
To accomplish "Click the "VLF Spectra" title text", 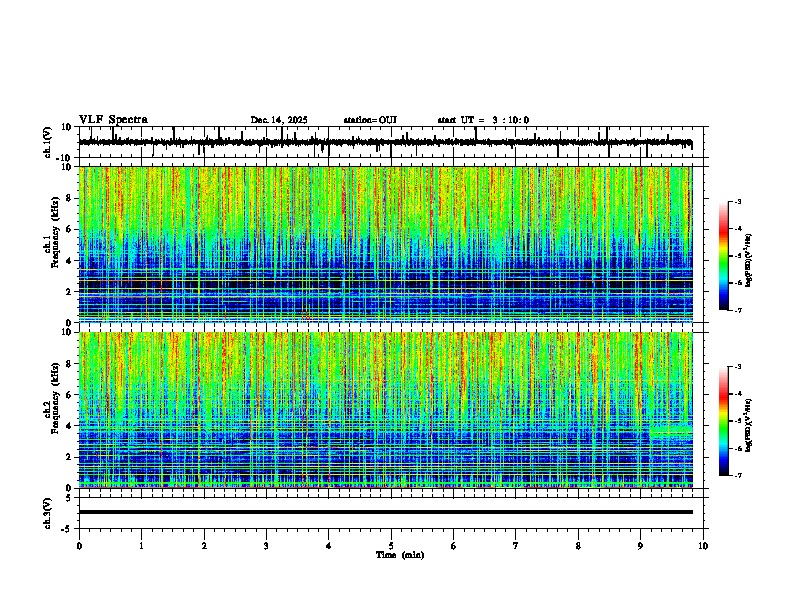I will pos(113,119).
